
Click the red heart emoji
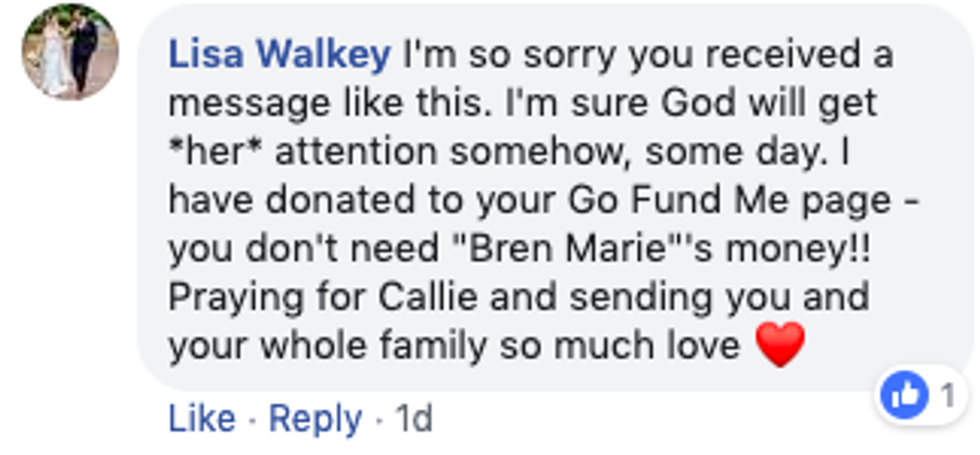780,346
